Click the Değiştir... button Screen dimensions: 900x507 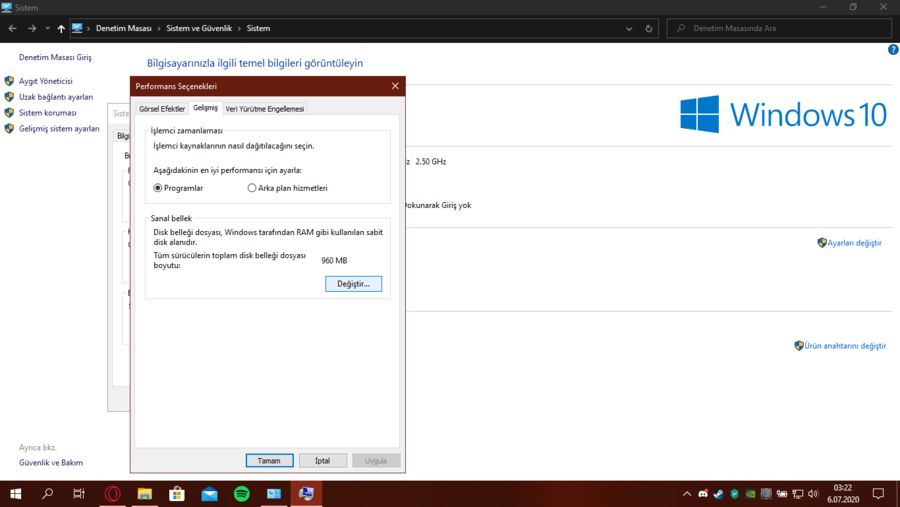[354, 284]
